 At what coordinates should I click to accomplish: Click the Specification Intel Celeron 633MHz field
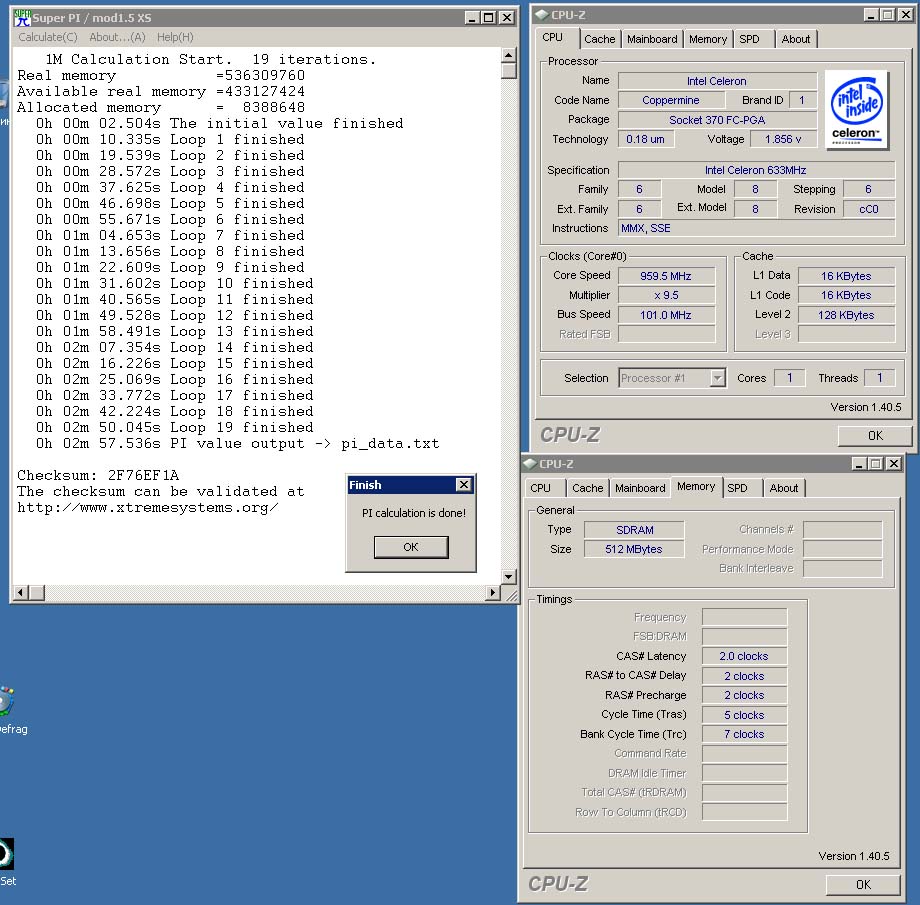tap(756, 170)
